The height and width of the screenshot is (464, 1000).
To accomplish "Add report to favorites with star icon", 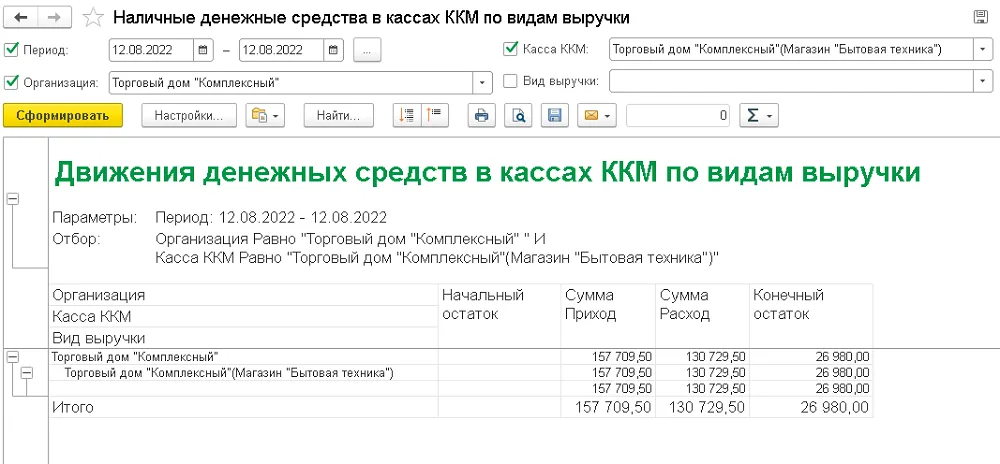I will [x=93, y=18].
